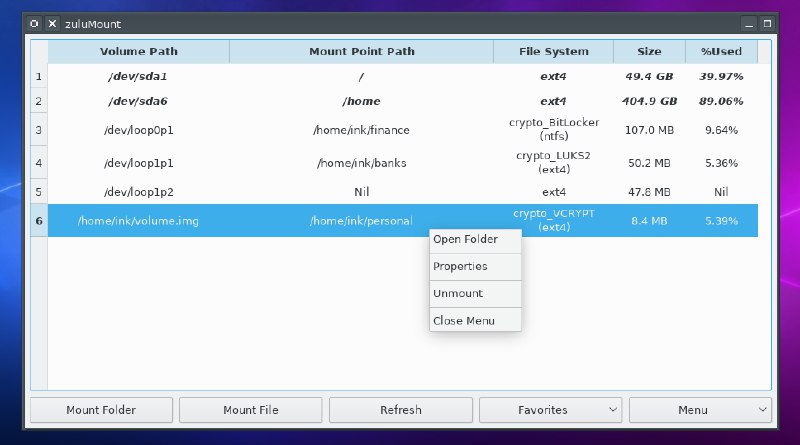Select Properties in the context menu
The image size is (800, 445).
pyautogui.click(x=475, y=266)
